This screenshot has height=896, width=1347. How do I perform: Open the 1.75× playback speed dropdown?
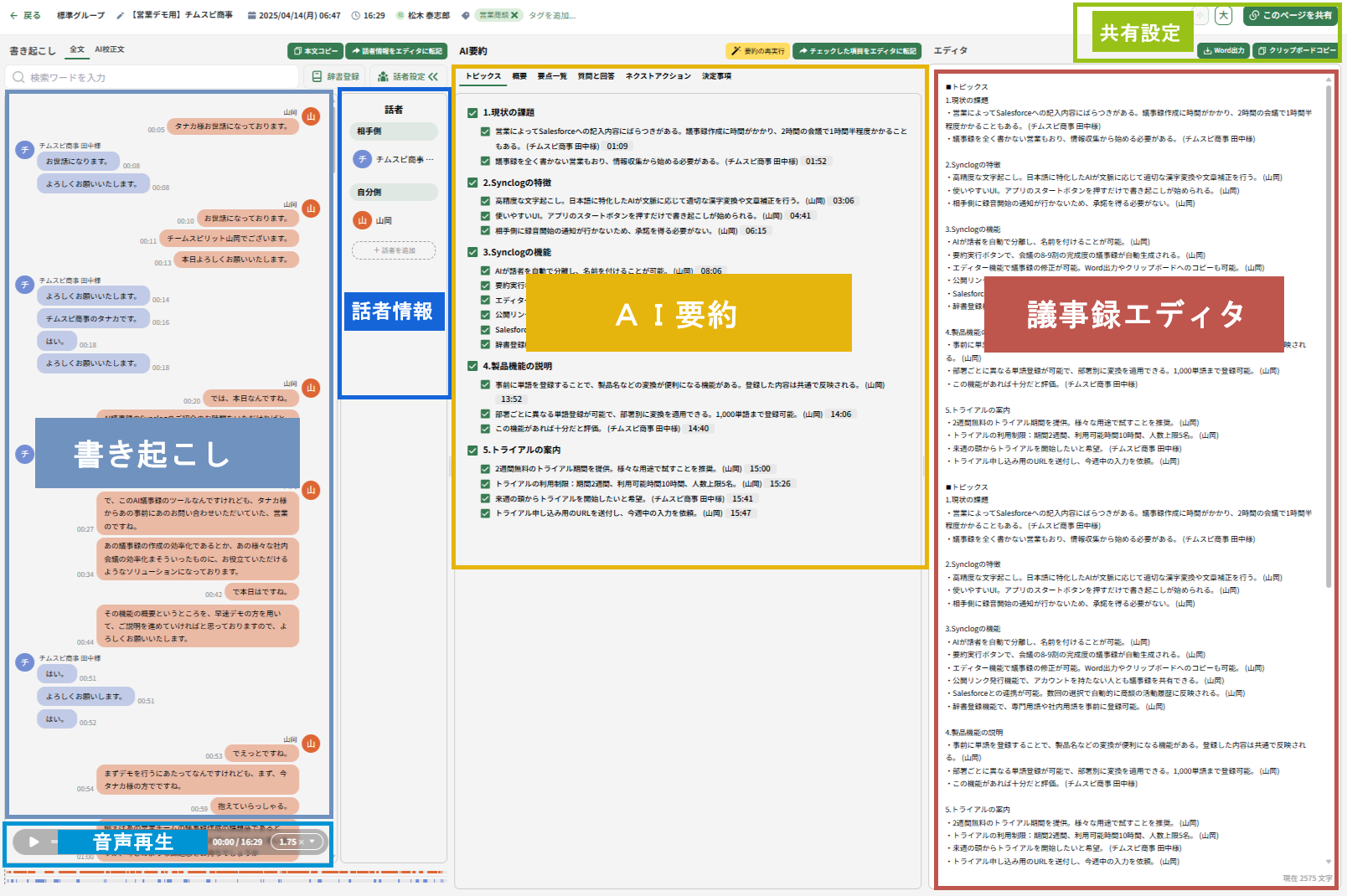point(297,842)
